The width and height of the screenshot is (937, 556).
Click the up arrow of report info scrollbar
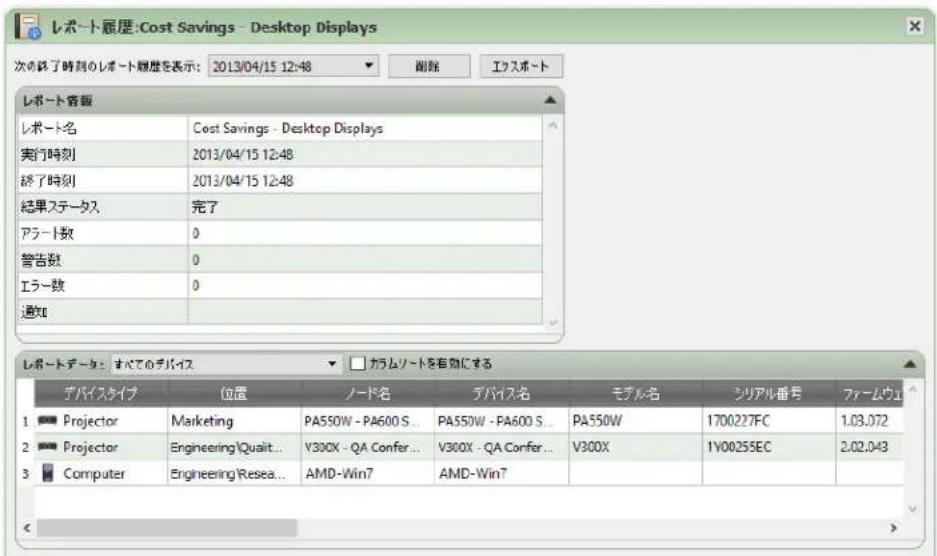coord(553,126)
